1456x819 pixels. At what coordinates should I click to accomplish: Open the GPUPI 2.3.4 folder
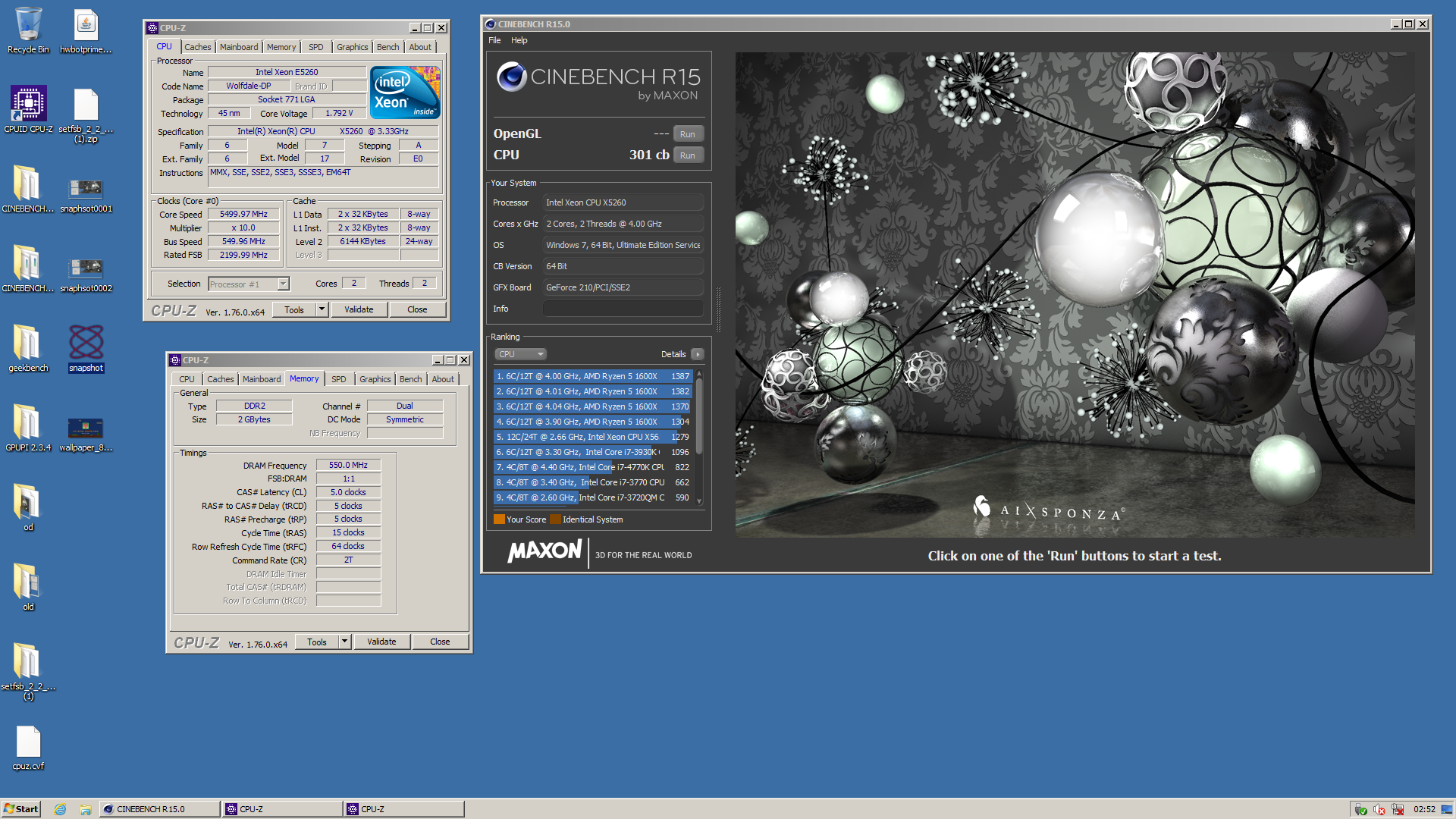pos(28,428)
